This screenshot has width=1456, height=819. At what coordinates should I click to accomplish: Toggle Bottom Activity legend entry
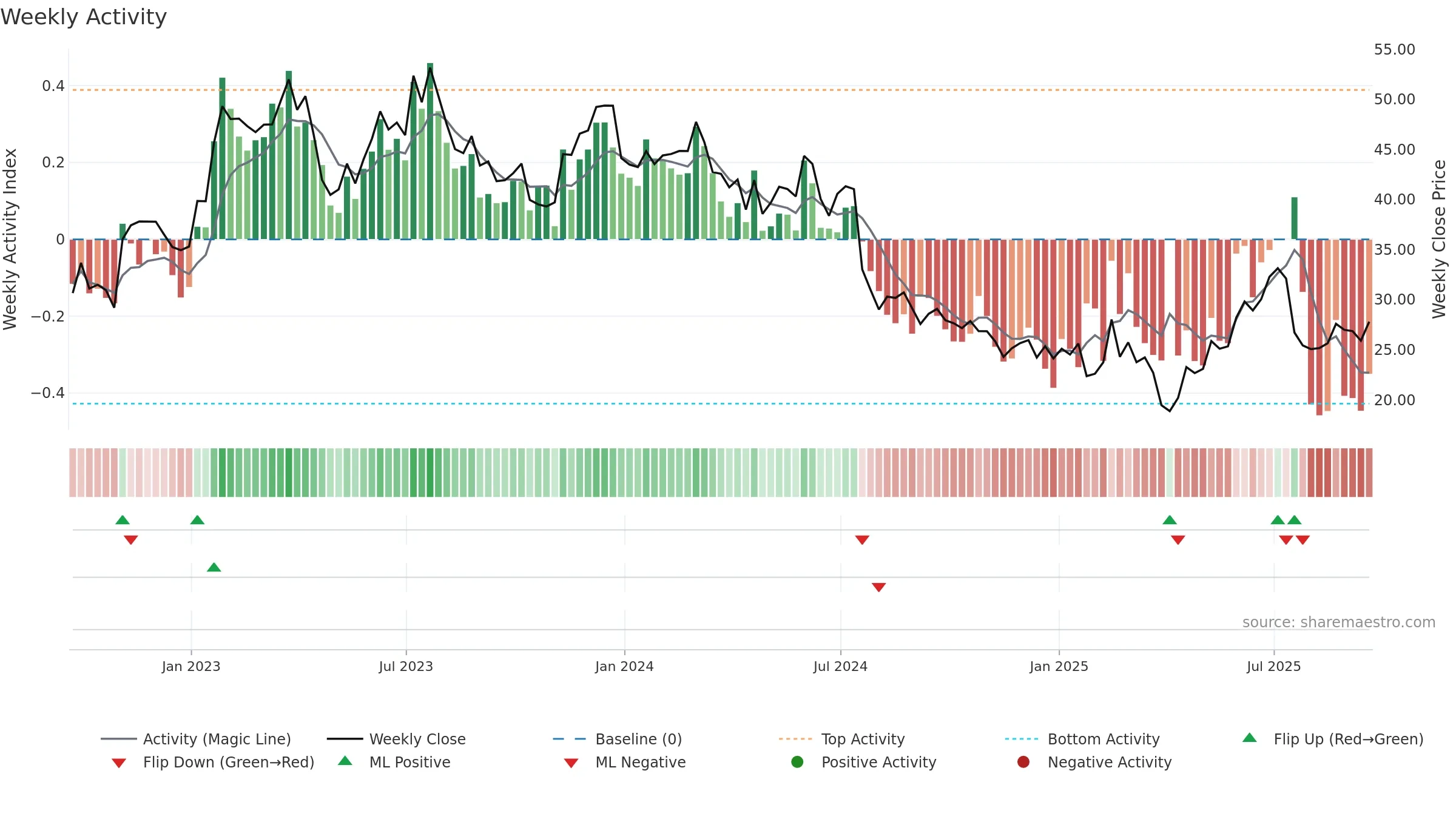point(1082,739)
